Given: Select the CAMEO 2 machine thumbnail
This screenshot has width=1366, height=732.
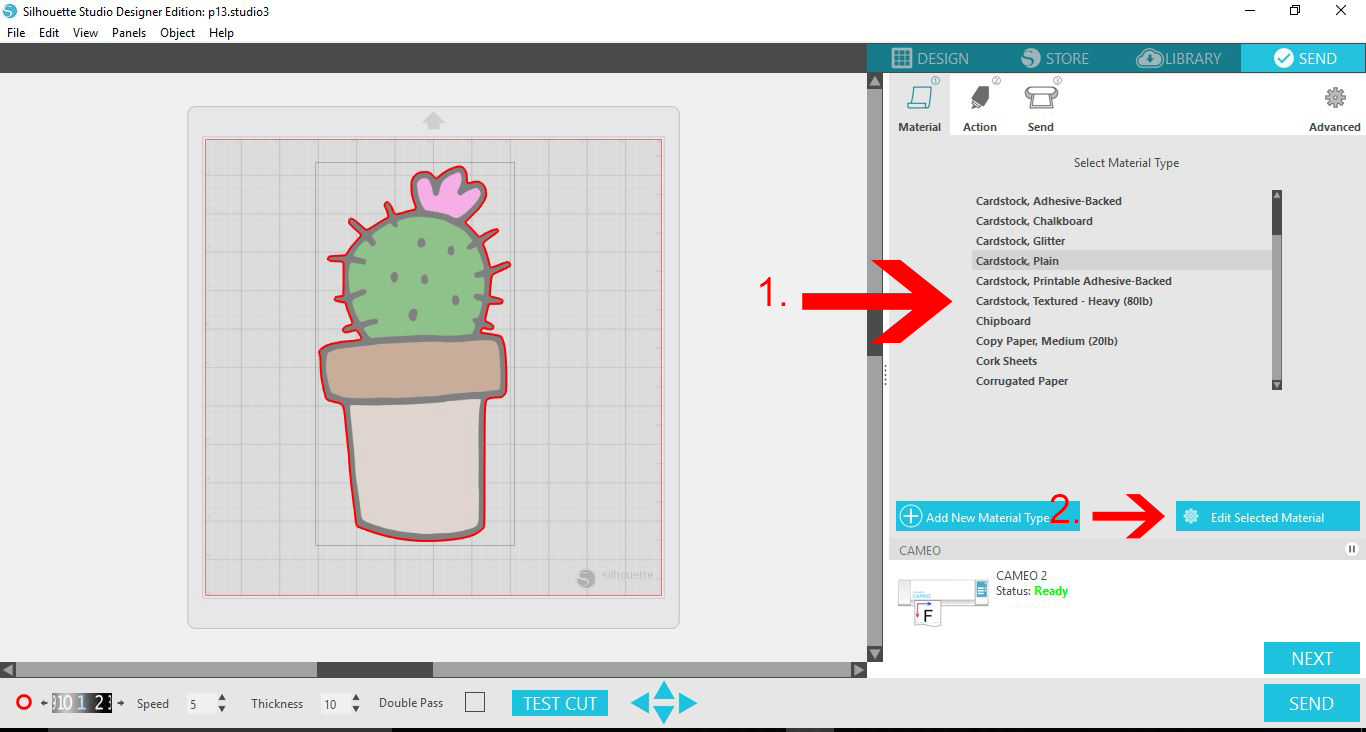Looking at the screenshot, I should (943, 600).
